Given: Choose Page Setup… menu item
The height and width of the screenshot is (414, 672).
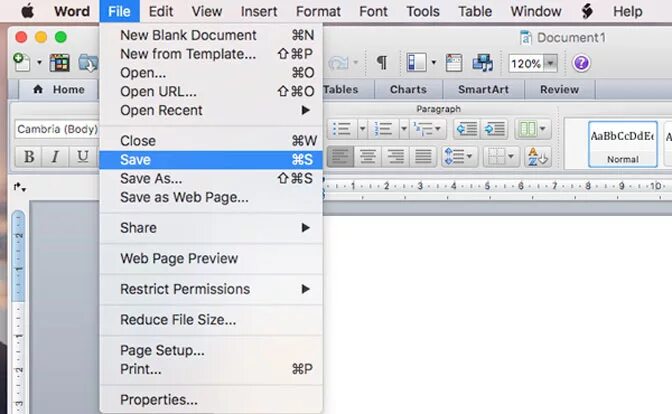Looking at the screenshot, I should click(x=211, y=351).
